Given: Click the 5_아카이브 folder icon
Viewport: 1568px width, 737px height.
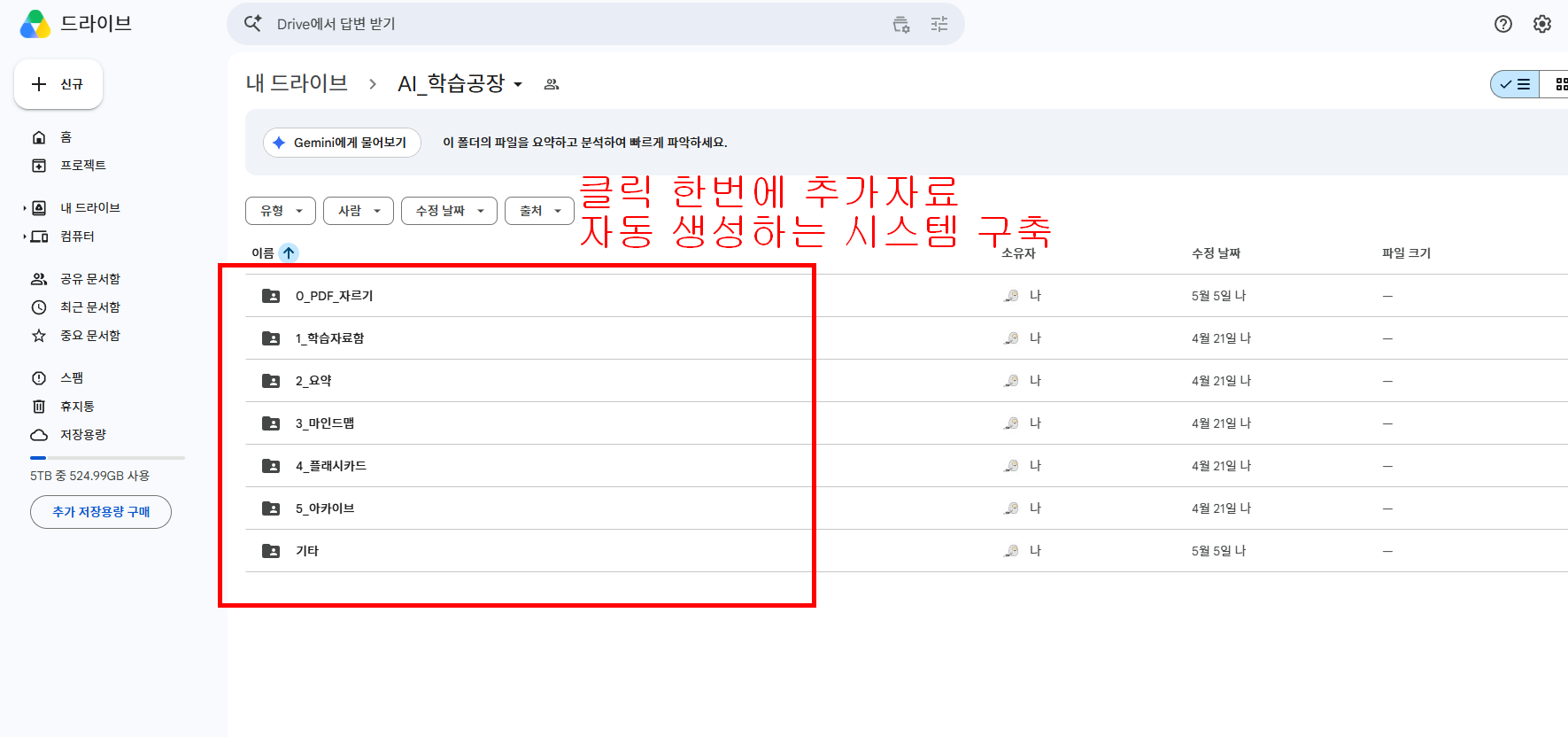Looking at the screenshot, I should [271, 508].
